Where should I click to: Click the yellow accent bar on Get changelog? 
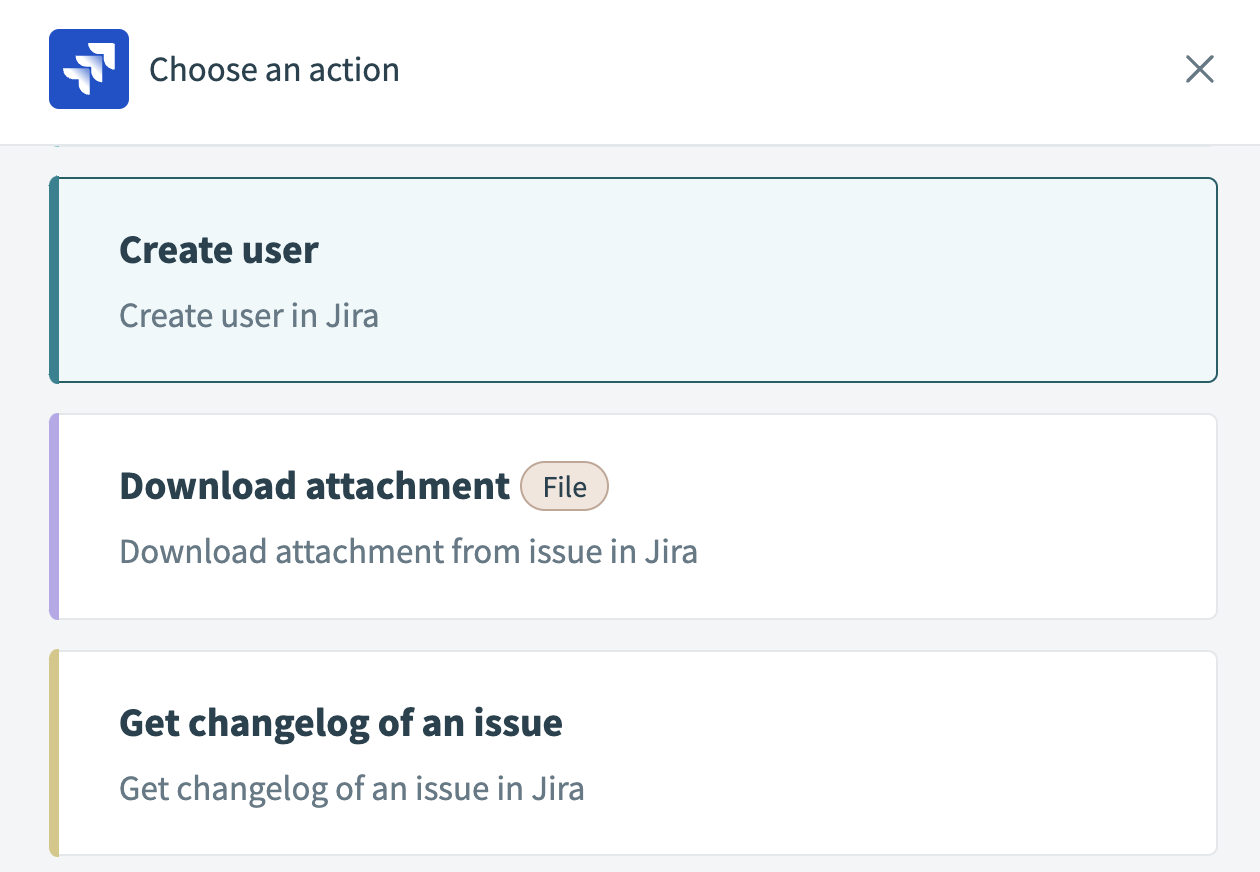coord(54,753)
